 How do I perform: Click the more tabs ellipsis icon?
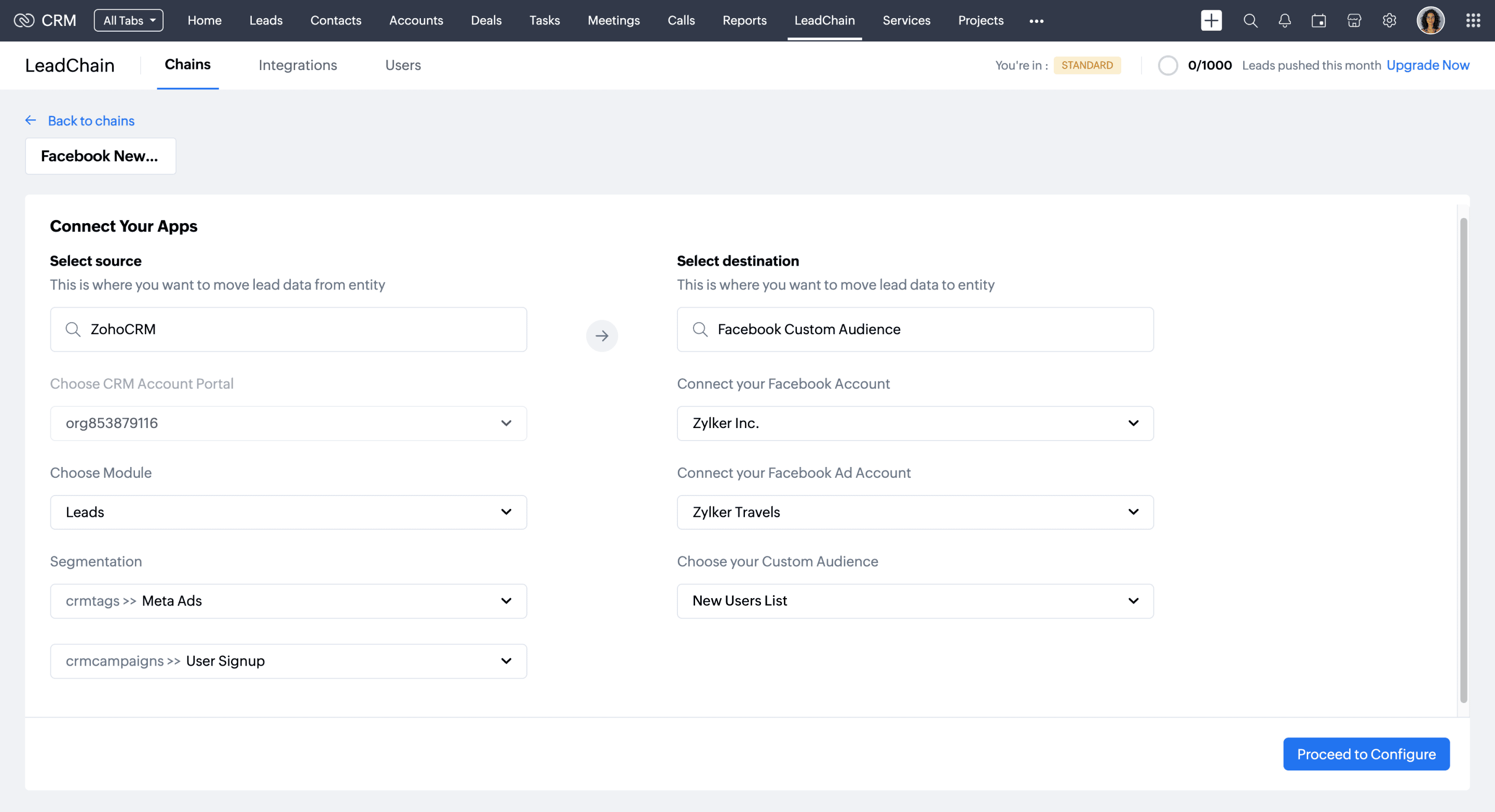(1036, 21)
